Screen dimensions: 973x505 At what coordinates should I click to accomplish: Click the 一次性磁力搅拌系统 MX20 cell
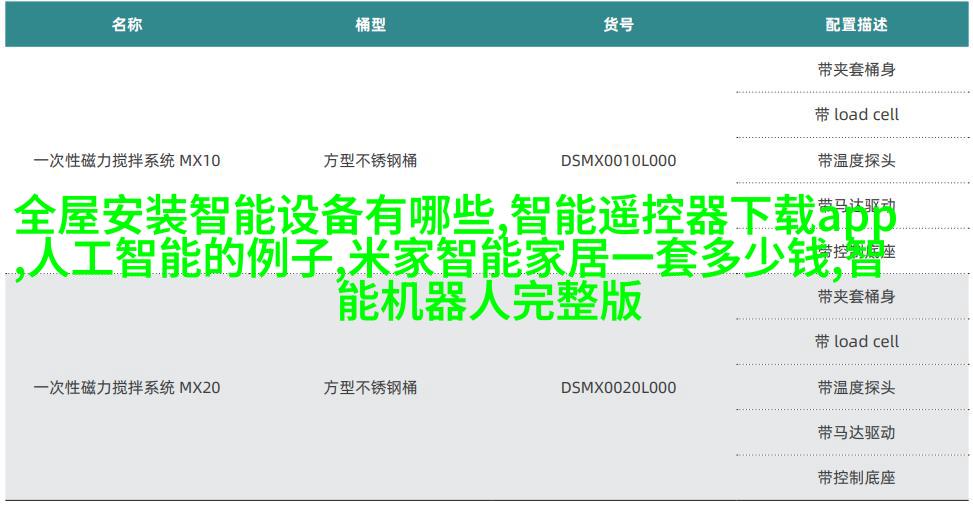coord(127,388)
